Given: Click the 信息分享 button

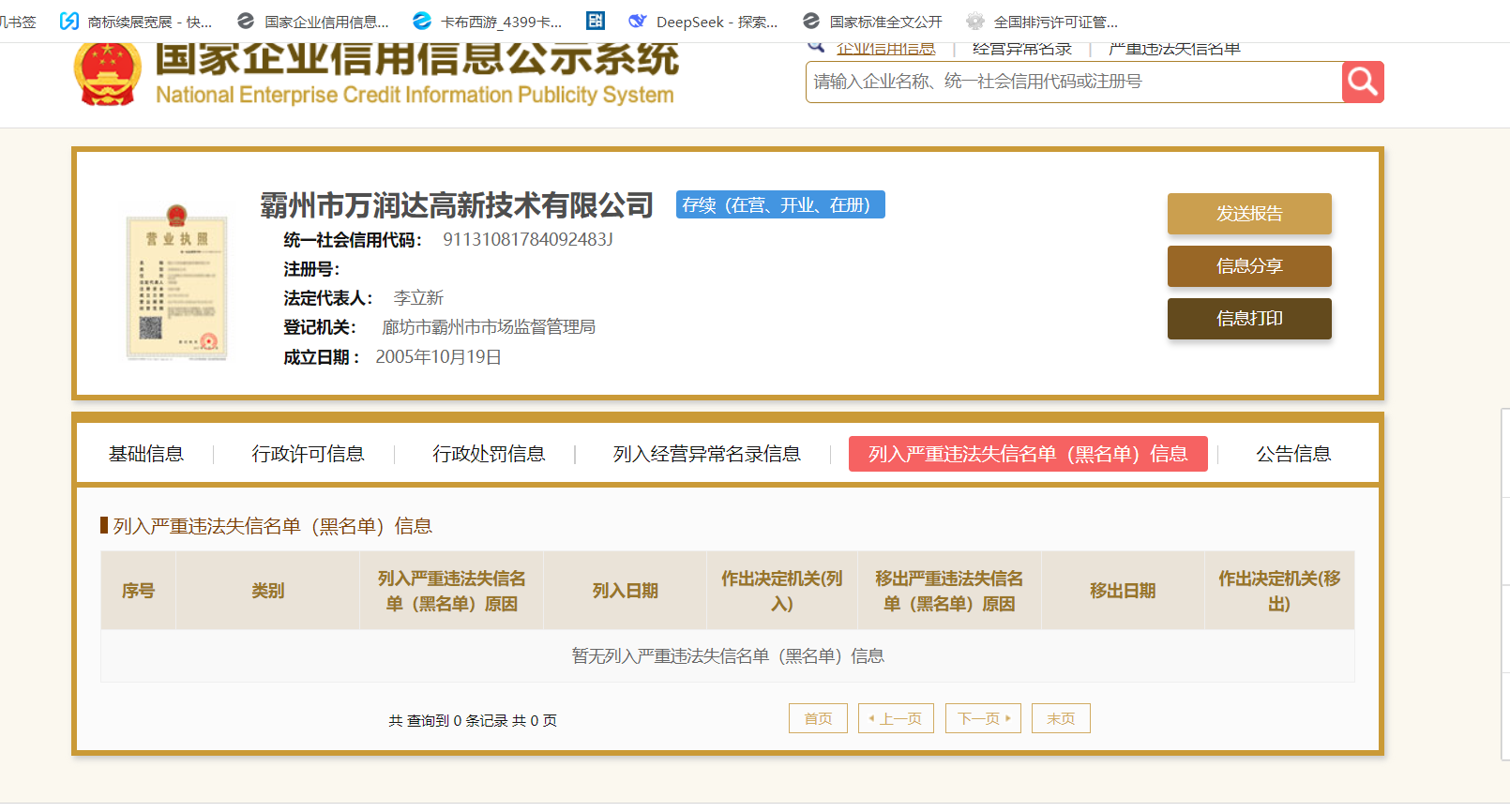Looking at the screenshot, I should 1249,266.
